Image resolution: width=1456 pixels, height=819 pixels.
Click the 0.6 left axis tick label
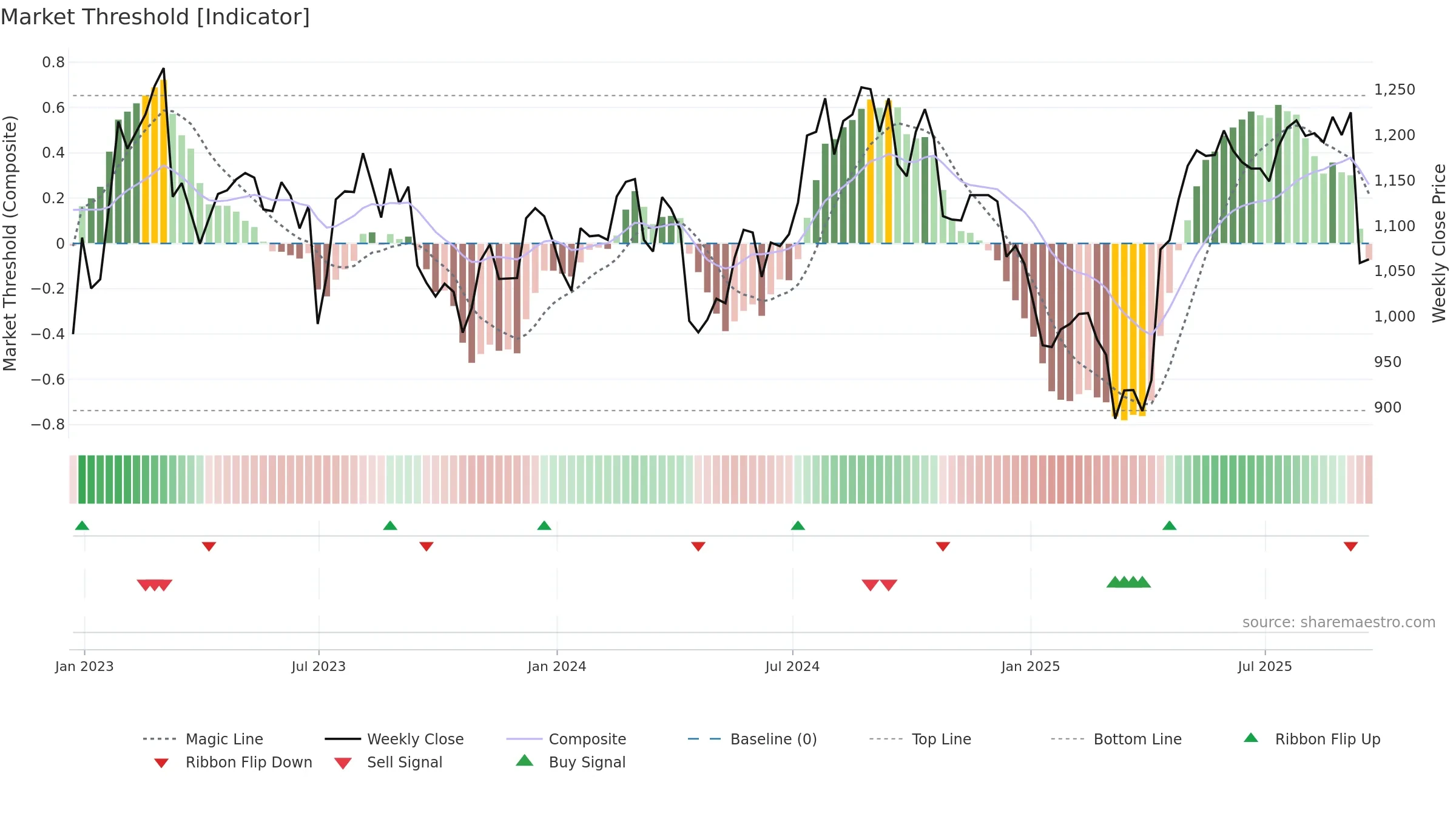coord(53,108)
